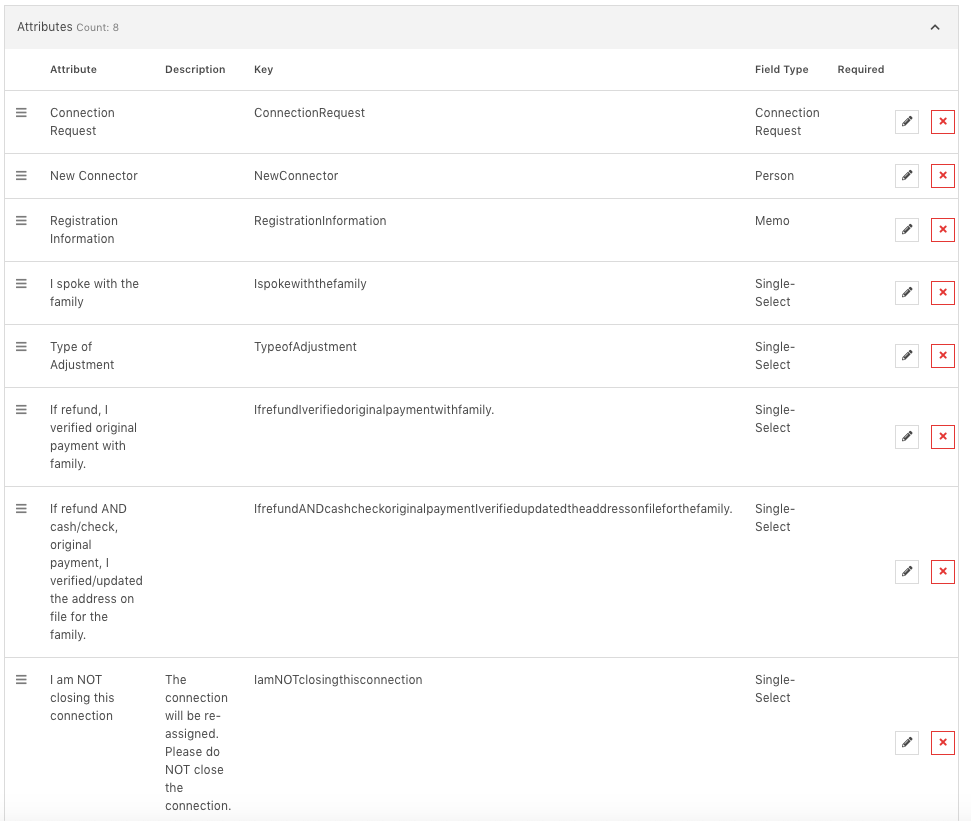Click the Field Type column header

[x=782, y=69]
